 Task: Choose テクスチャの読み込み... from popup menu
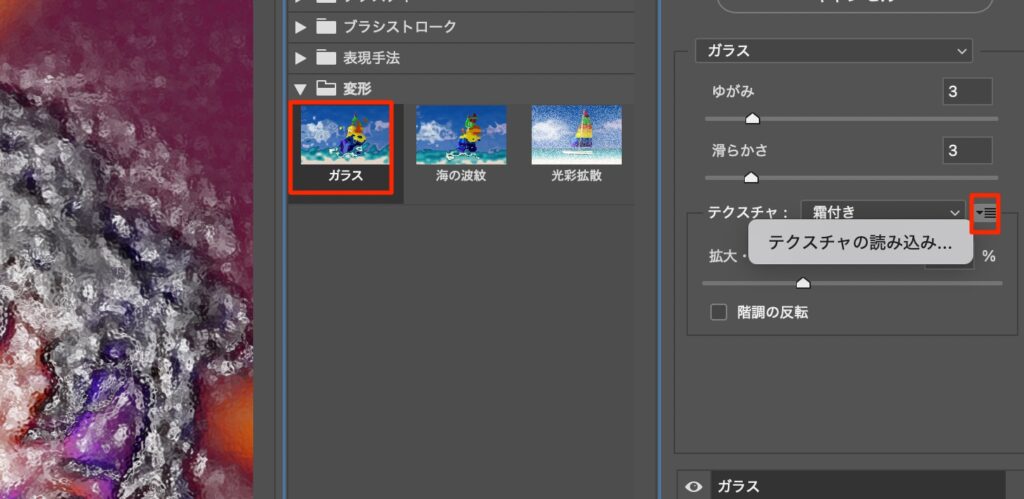[x=859, y=243]
